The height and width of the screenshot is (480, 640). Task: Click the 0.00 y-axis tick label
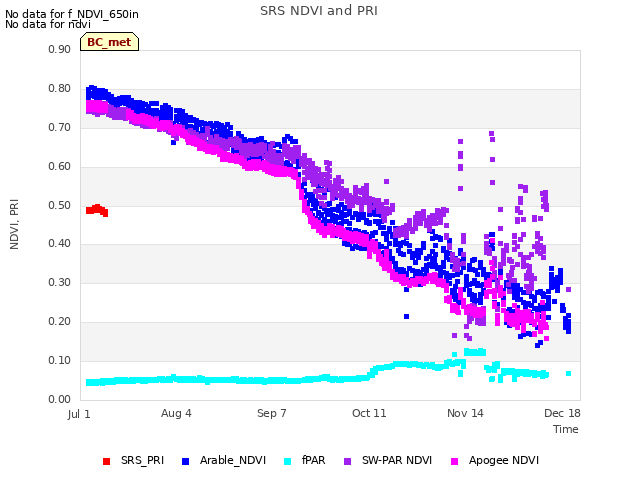(x=60, y=399)
